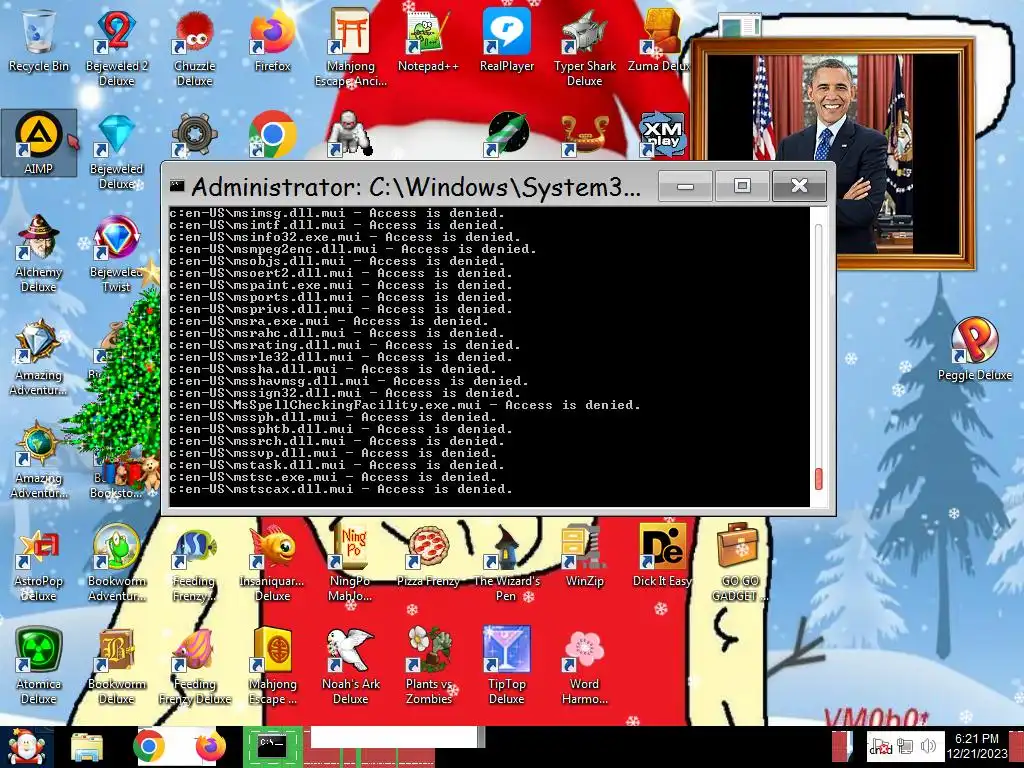
Task: Launch Bejeweled 2 Deluxe shortcut
Action: click(117, 47)
